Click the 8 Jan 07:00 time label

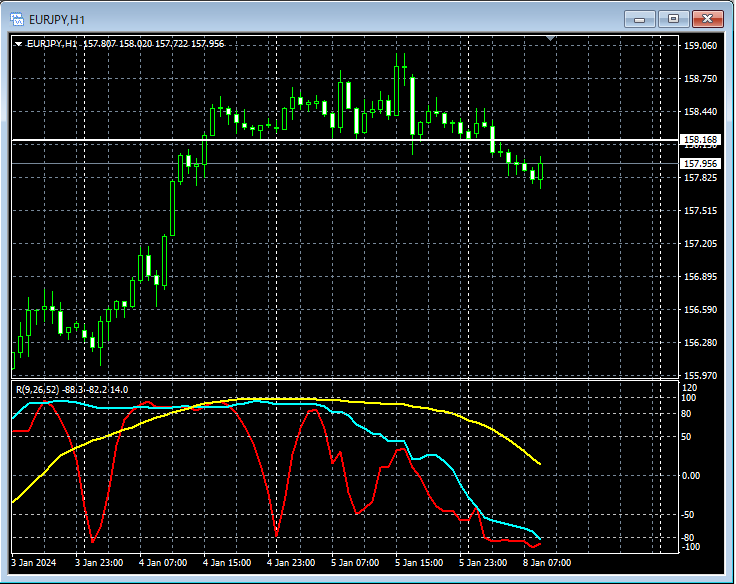pos(547,562)
